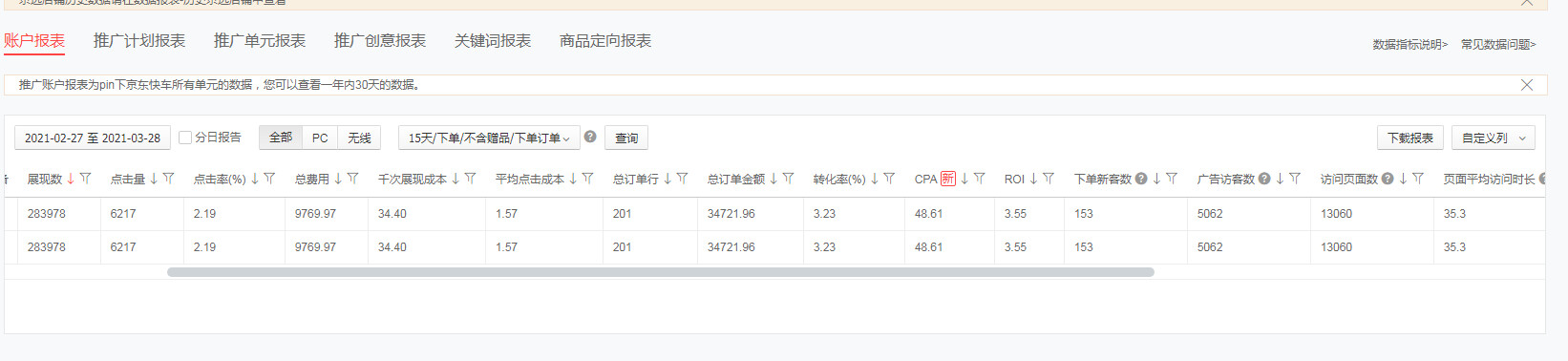The width and height of the screenshot is (1568, 361).
Task: Enable the 分日报告 checkbox
Action: click(x=185, y=138)
